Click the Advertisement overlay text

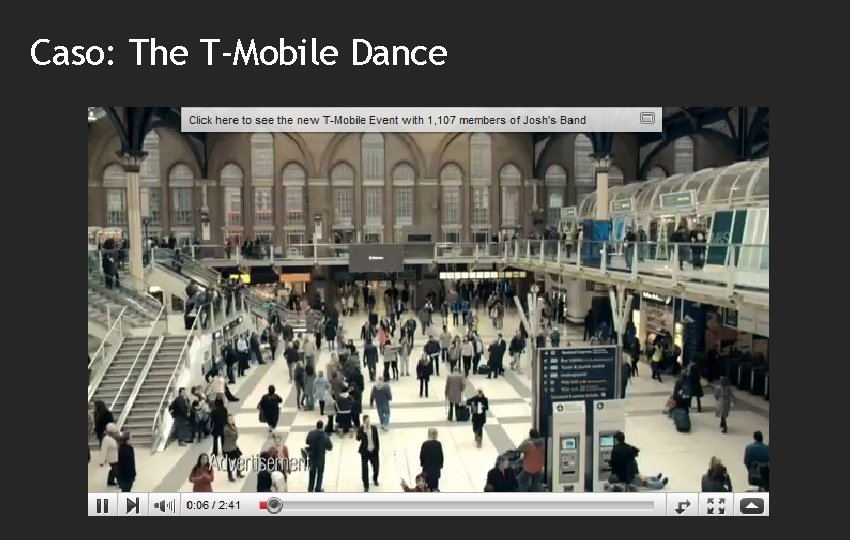(x=259, y=464)
